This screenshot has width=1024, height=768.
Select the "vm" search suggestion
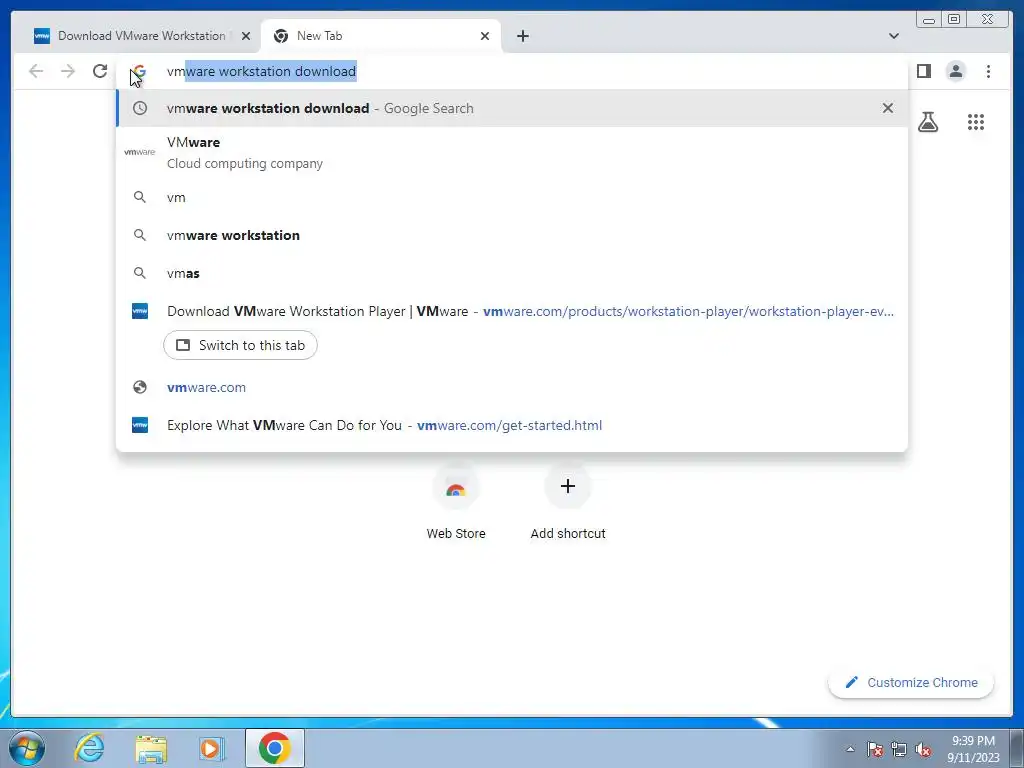(512, 197)
